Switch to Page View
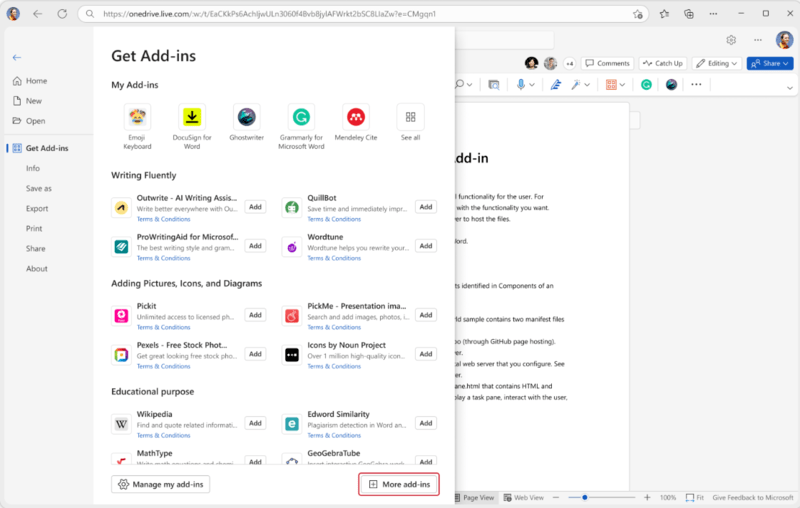Screen dimensions: 800x508 [474, 498]
